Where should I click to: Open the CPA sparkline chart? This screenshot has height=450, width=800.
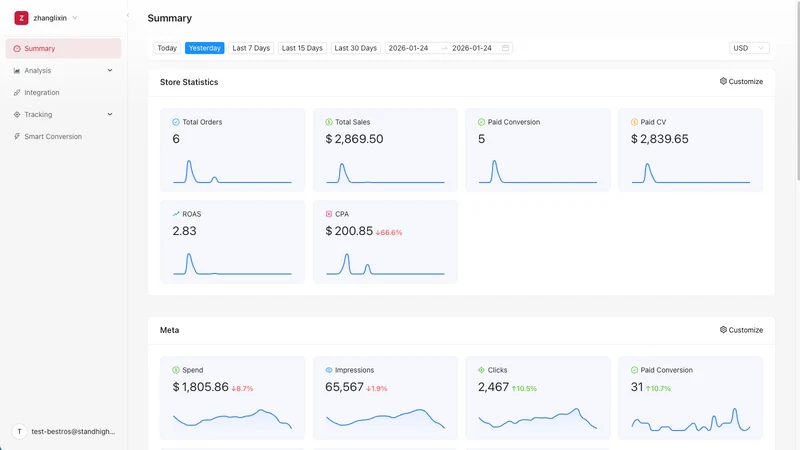point(385,264)
